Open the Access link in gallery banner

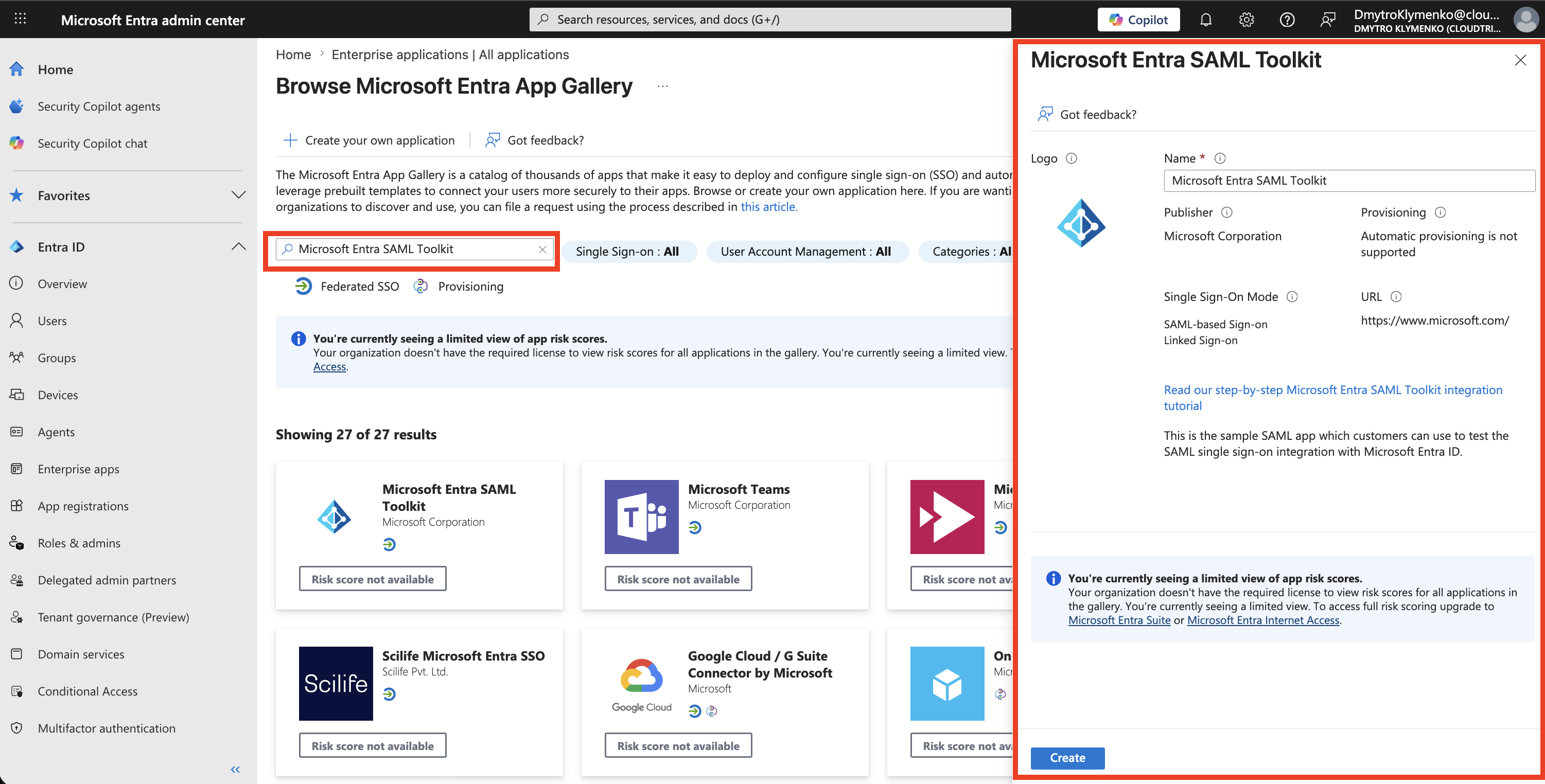pos(329,367)
